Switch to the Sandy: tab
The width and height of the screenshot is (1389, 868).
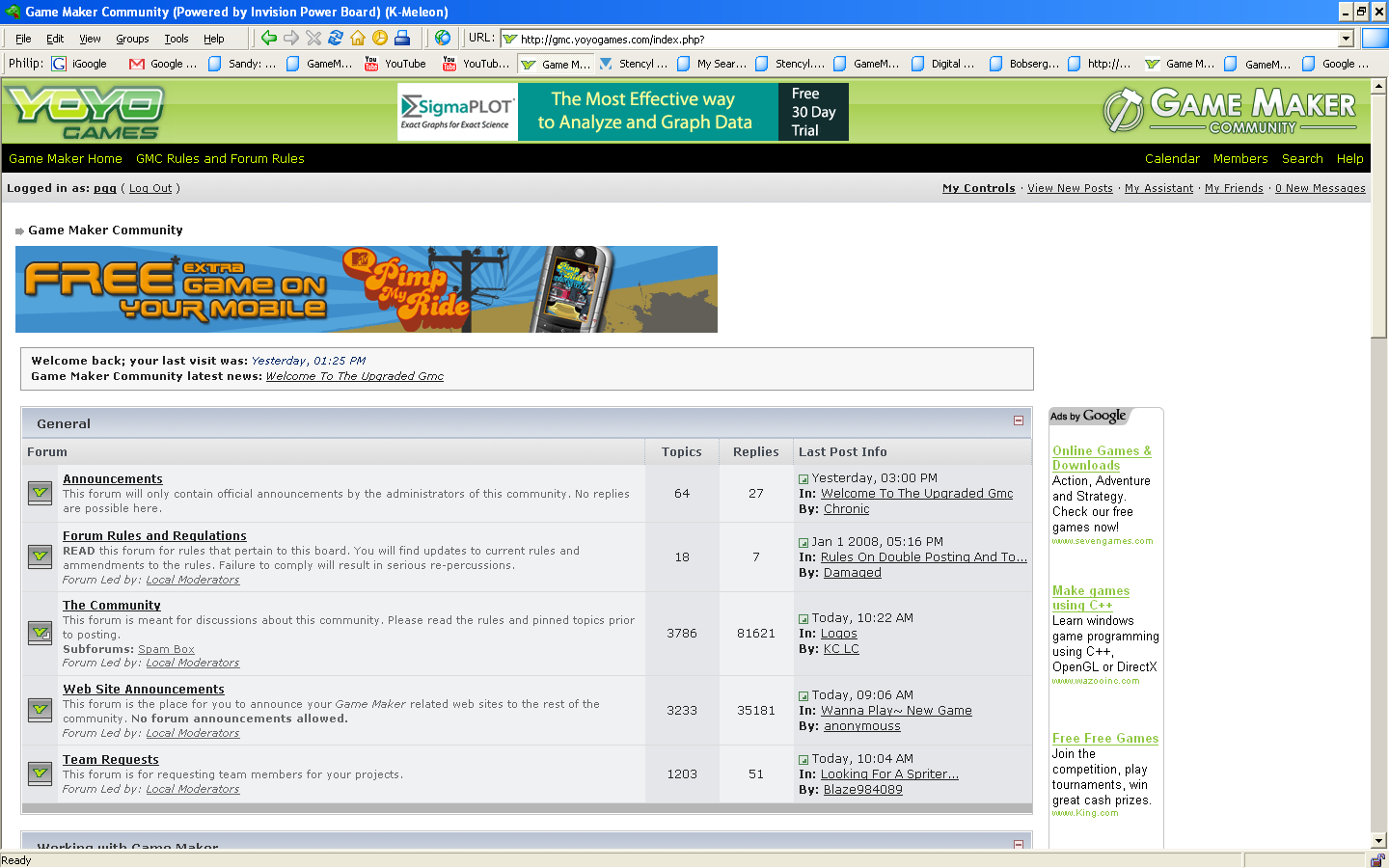(x=242, y=64)
